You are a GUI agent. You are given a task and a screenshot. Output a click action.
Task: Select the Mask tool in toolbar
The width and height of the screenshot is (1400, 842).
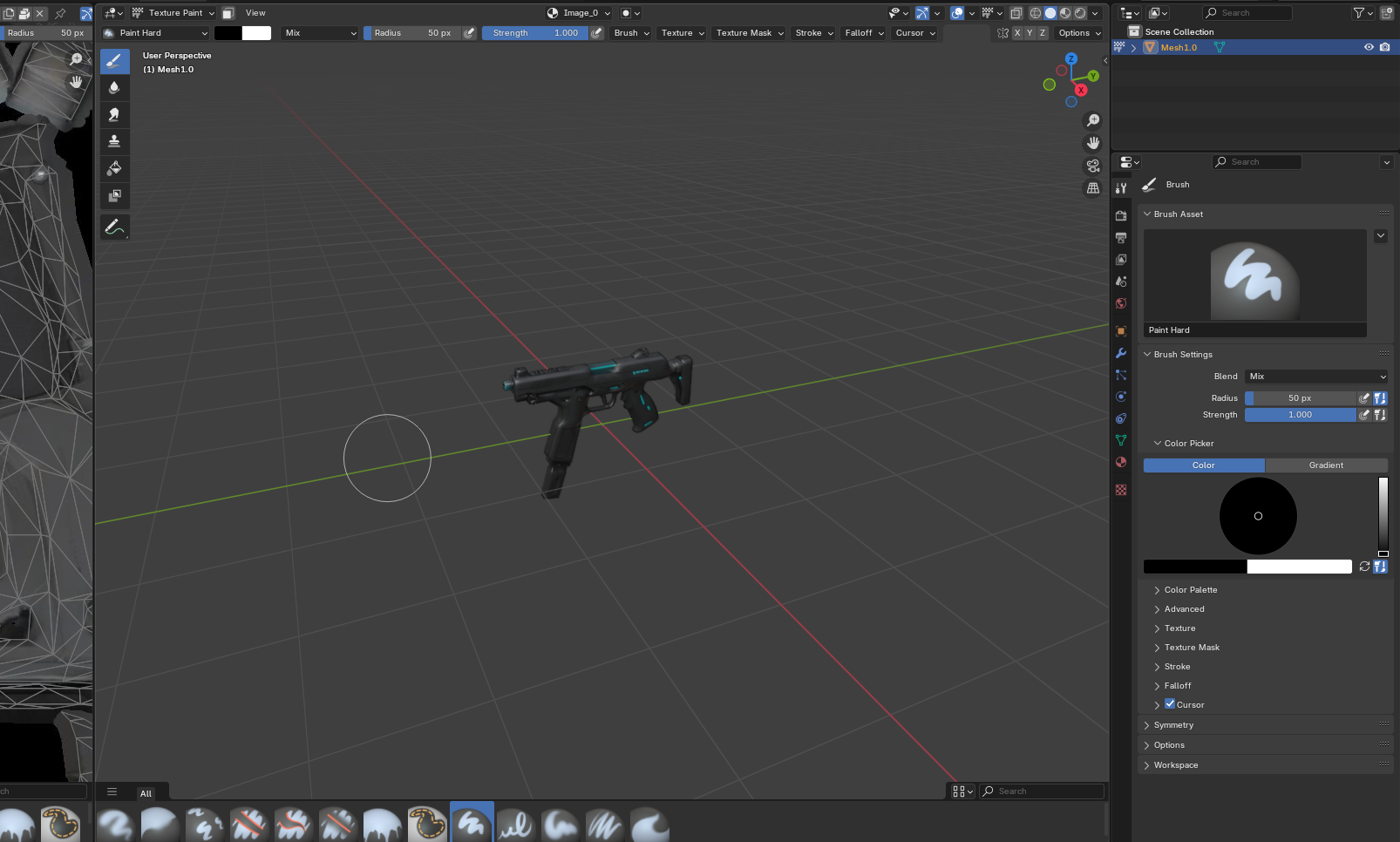[114, 195]
